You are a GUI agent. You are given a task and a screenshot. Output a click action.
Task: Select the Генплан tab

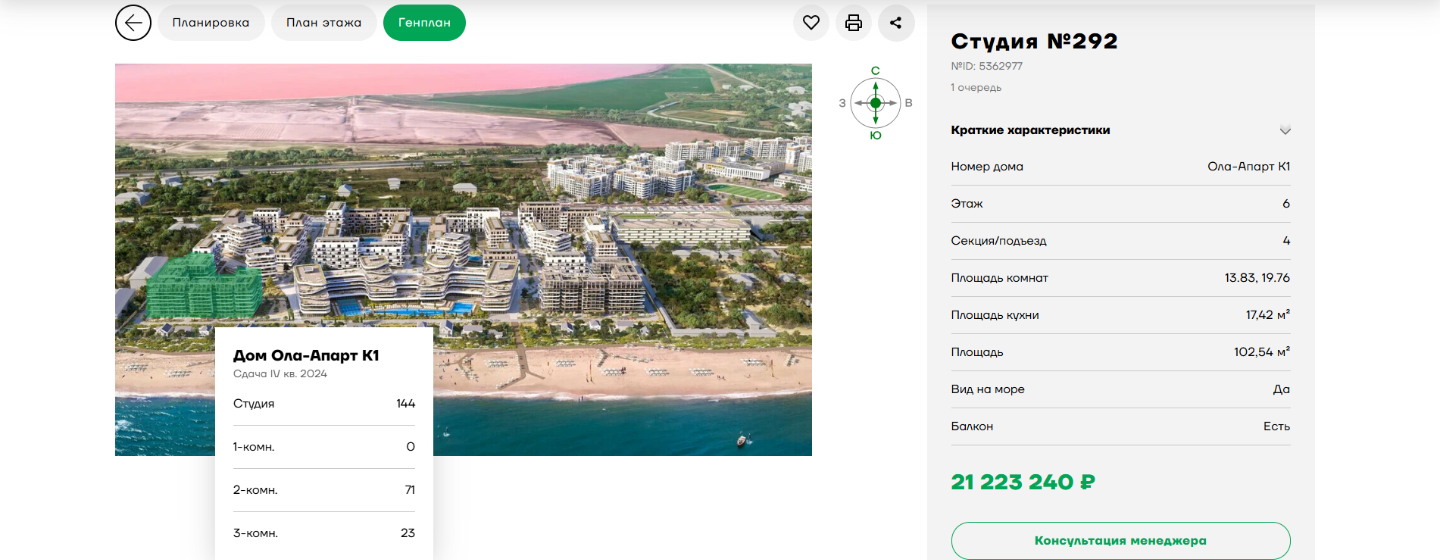pos(424,22)
